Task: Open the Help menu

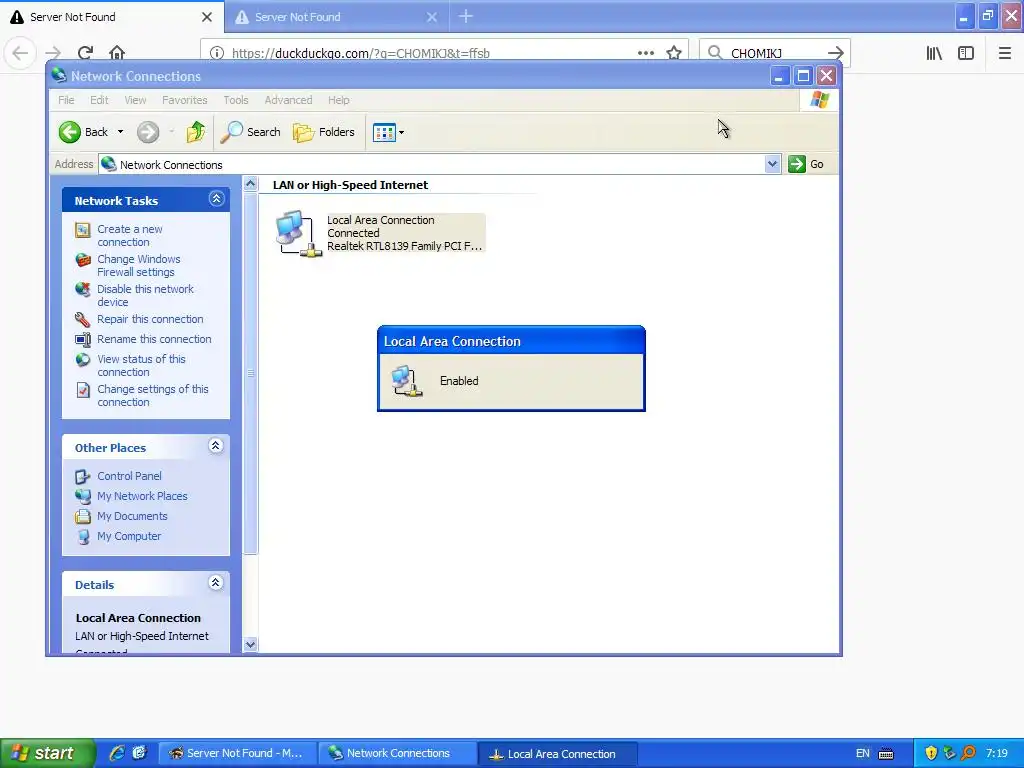Action: [338, 100]
